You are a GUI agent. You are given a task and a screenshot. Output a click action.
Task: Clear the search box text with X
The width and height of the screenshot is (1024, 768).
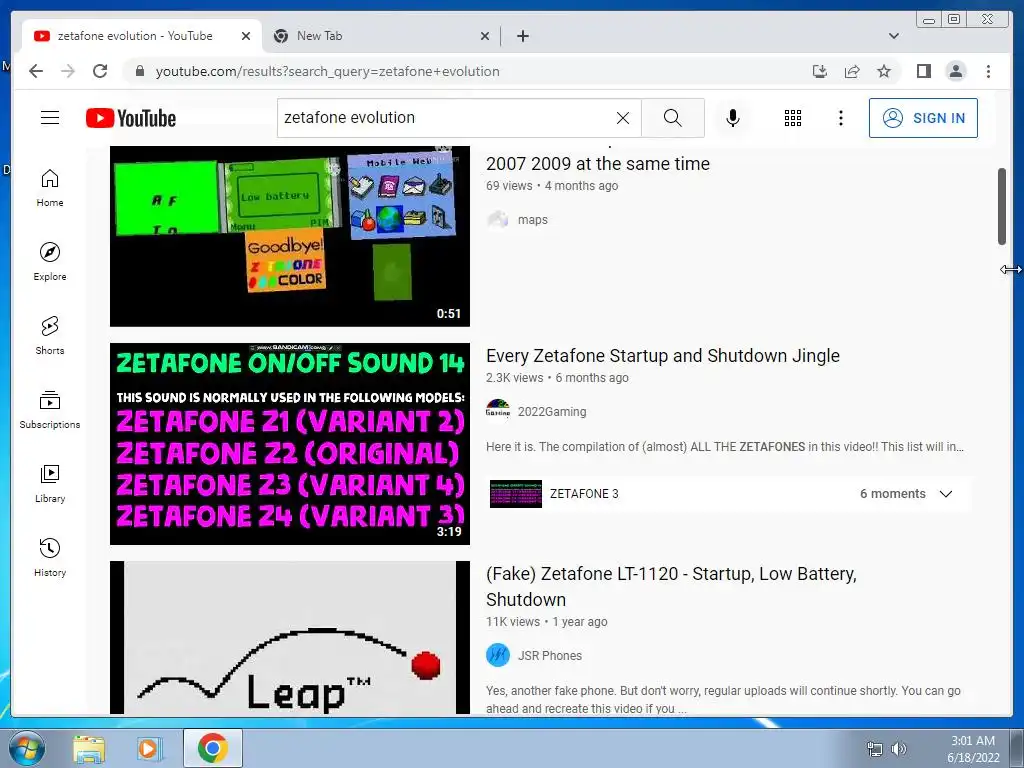623,118
